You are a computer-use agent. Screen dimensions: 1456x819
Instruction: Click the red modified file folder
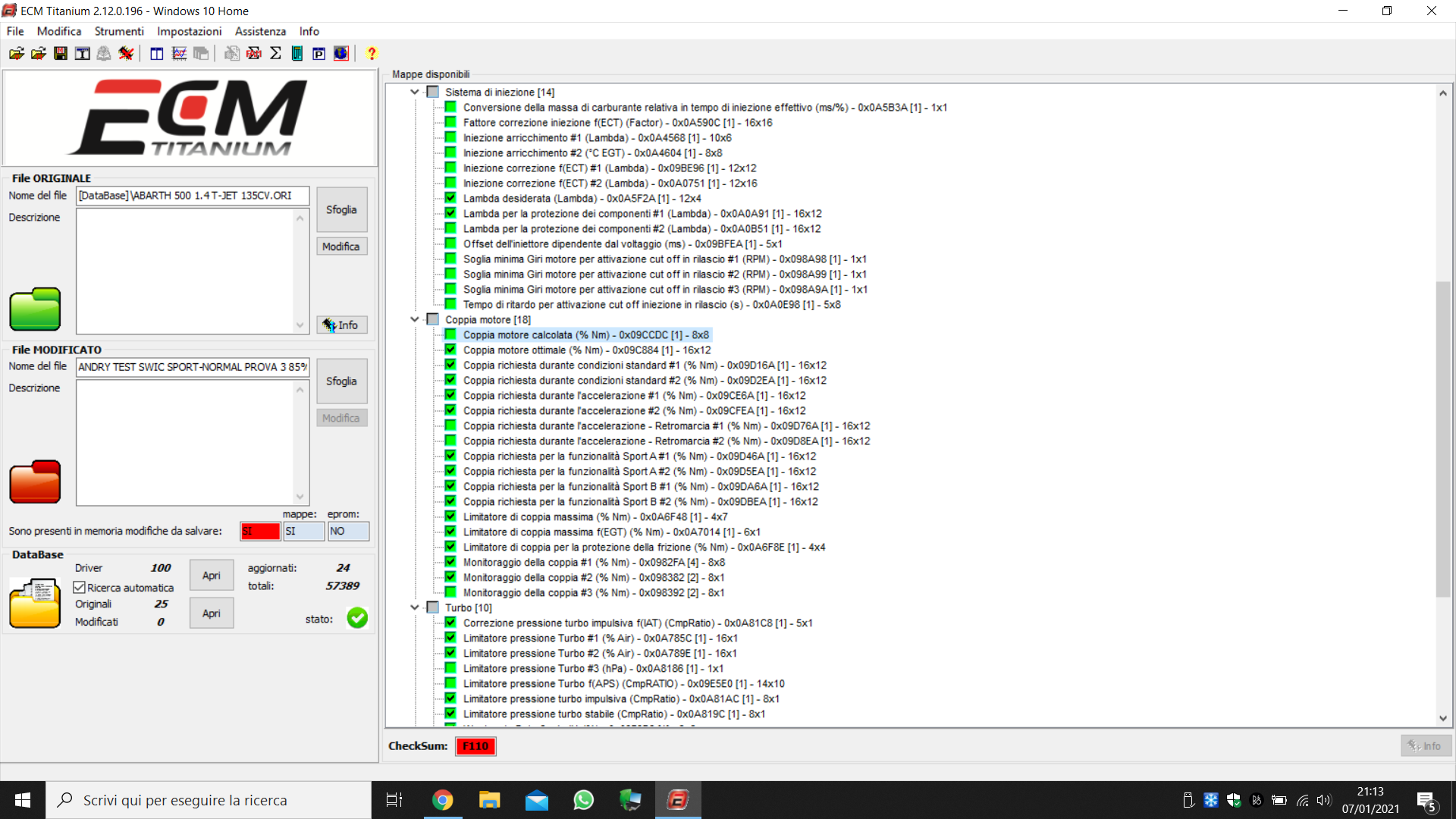35,482
